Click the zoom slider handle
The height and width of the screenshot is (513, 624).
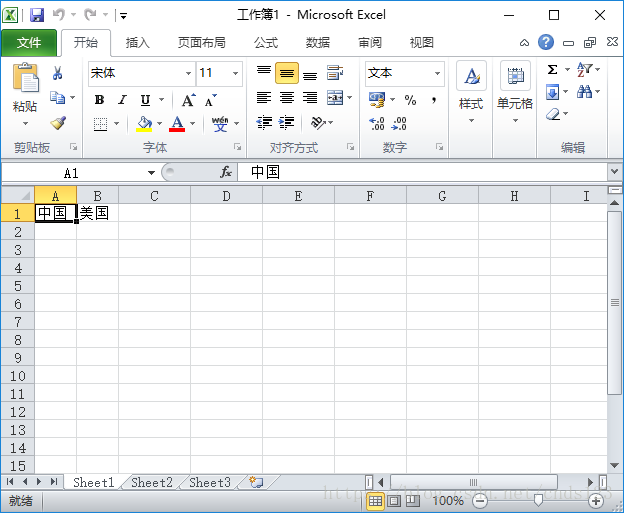pyautogui.click(x=538, y=501)
